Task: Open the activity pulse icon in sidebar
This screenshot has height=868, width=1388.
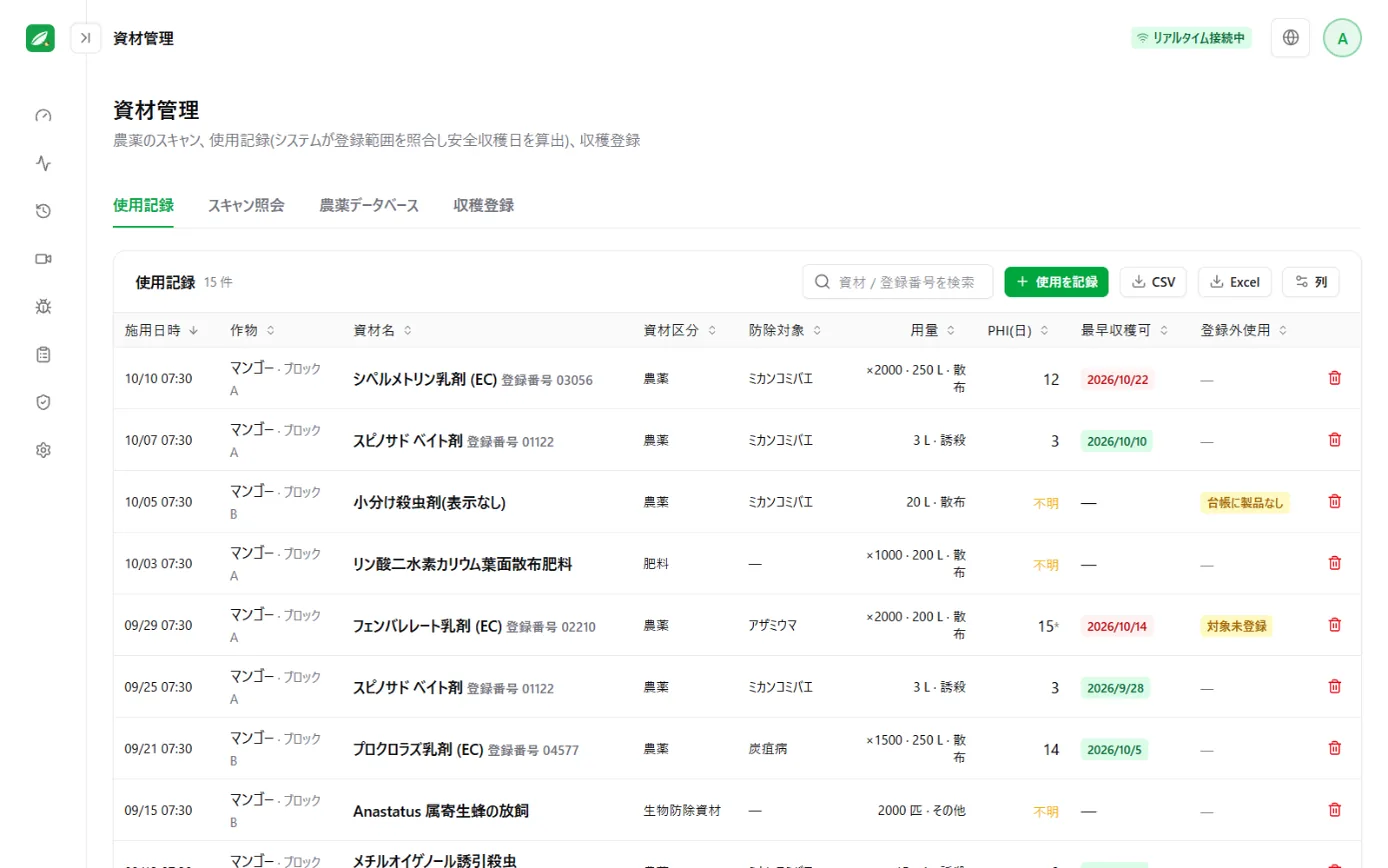Action: (43, 163)
